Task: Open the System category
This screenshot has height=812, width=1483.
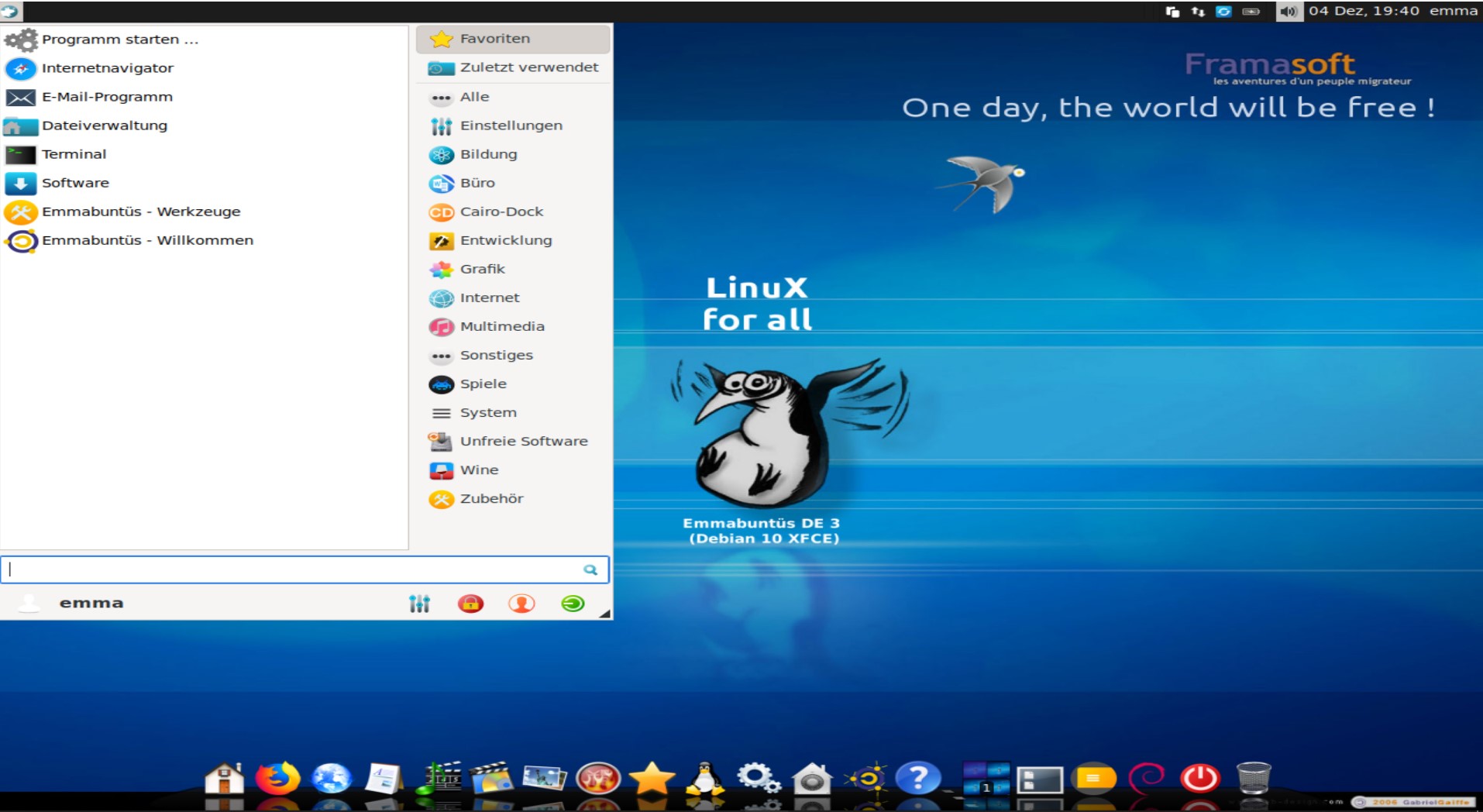Action: [513, 412]
